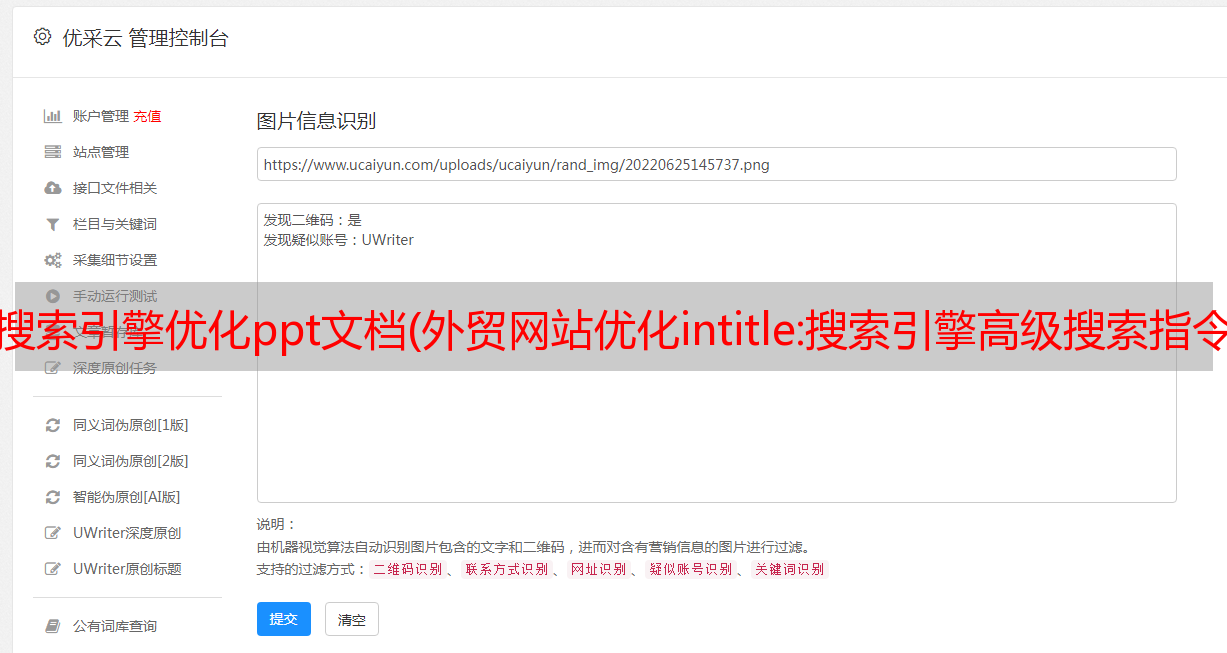1227x653 pixels.
Task: Click the cloud upload icon for 接口文件相关
Action: tap(53, 188)
